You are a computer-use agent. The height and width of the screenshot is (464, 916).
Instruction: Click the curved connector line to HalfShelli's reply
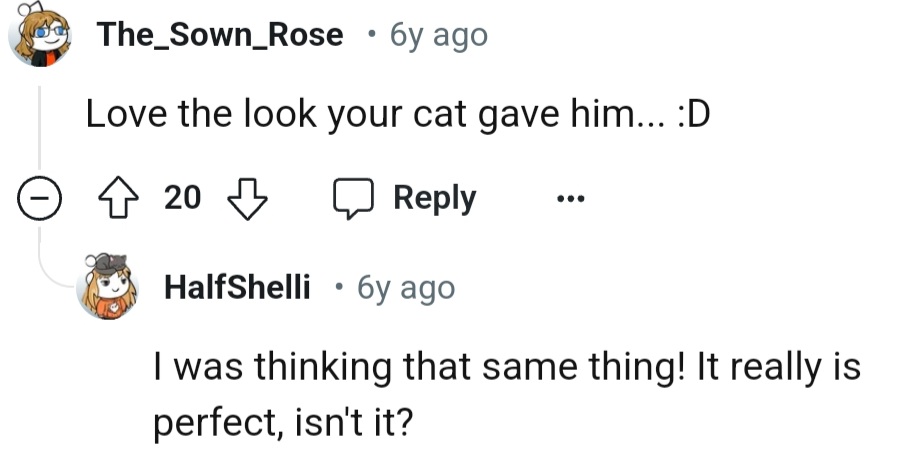(52, 268)
